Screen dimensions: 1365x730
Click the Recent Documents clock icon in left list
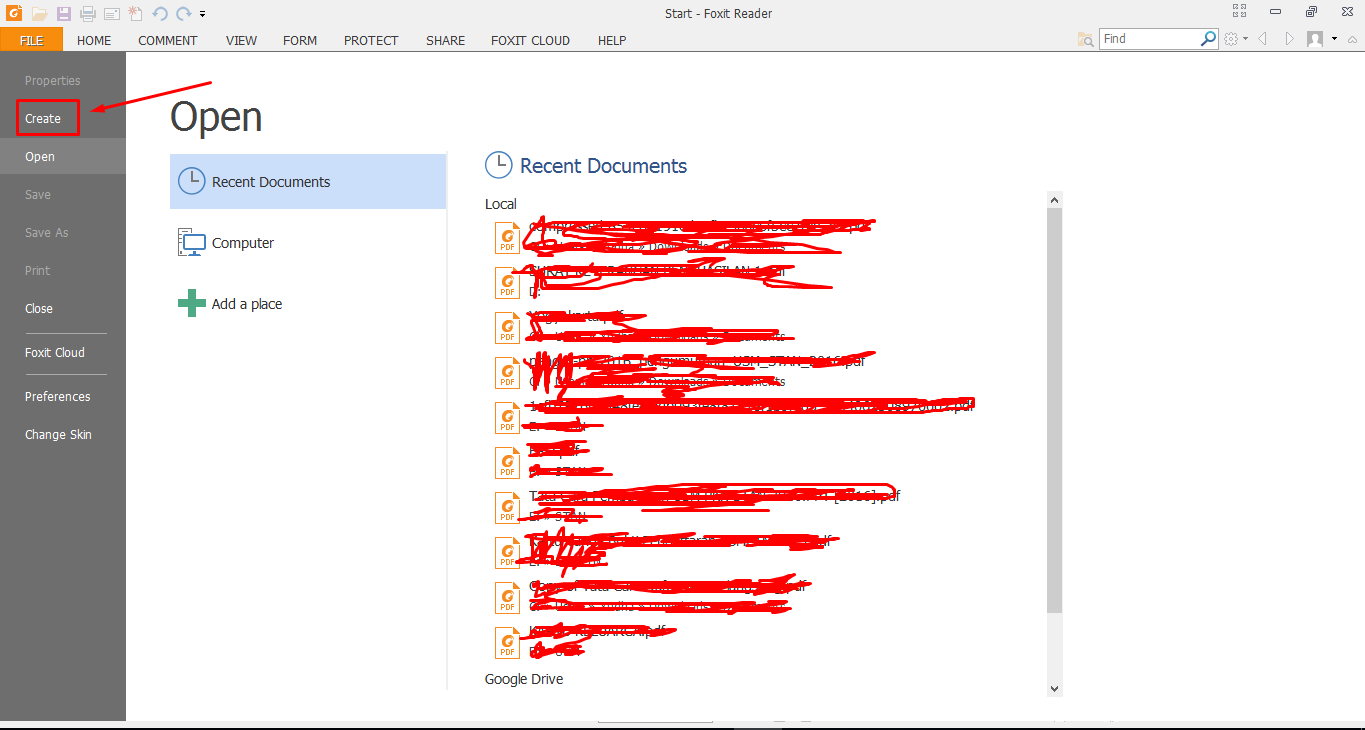pos(191,181)
